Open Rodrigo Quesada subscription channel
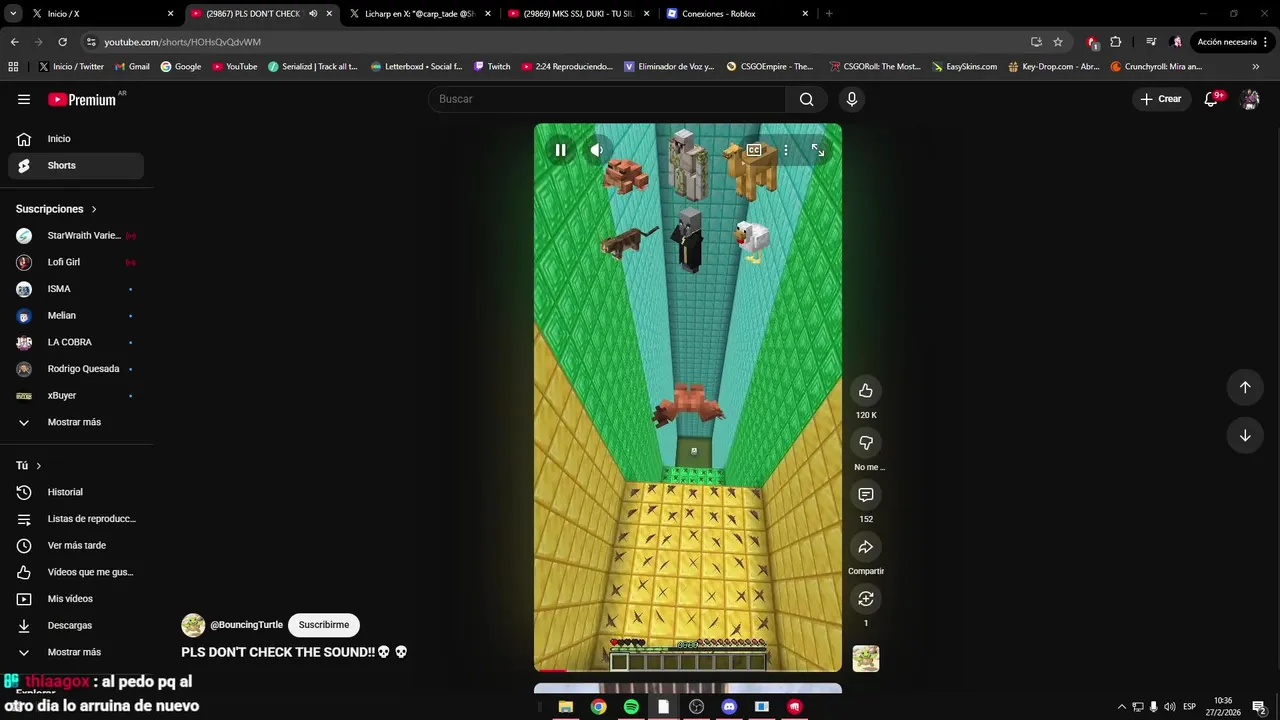This screenshot has height=720, width=1280. point(76,369)
